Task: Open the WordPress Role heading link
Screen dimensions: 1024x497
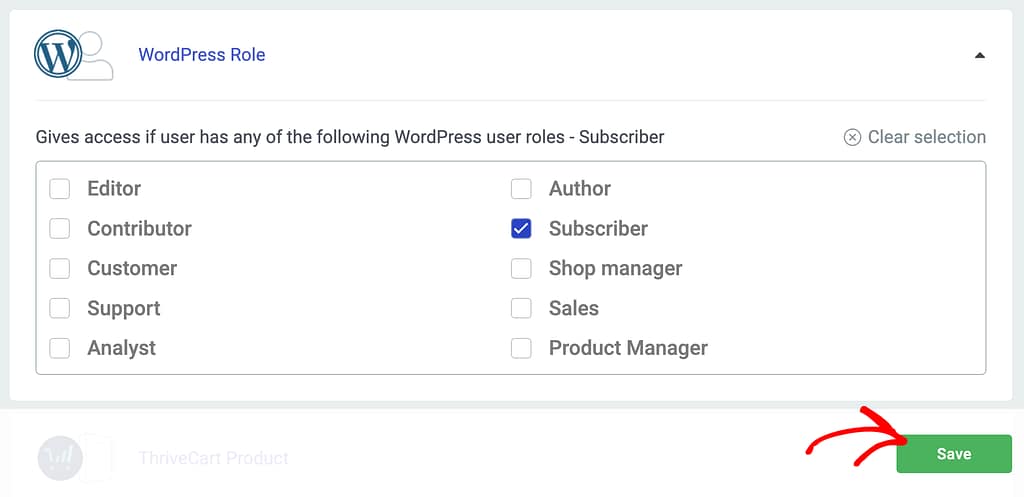Action: [201, 55]
